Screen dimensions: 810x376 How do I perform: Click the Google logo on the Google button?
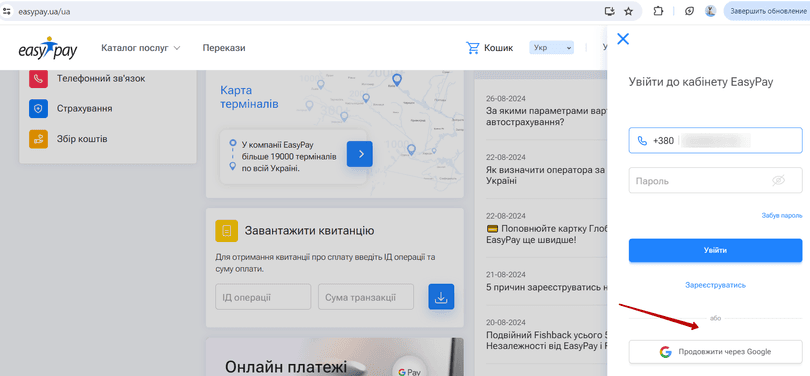pos(665,352)
